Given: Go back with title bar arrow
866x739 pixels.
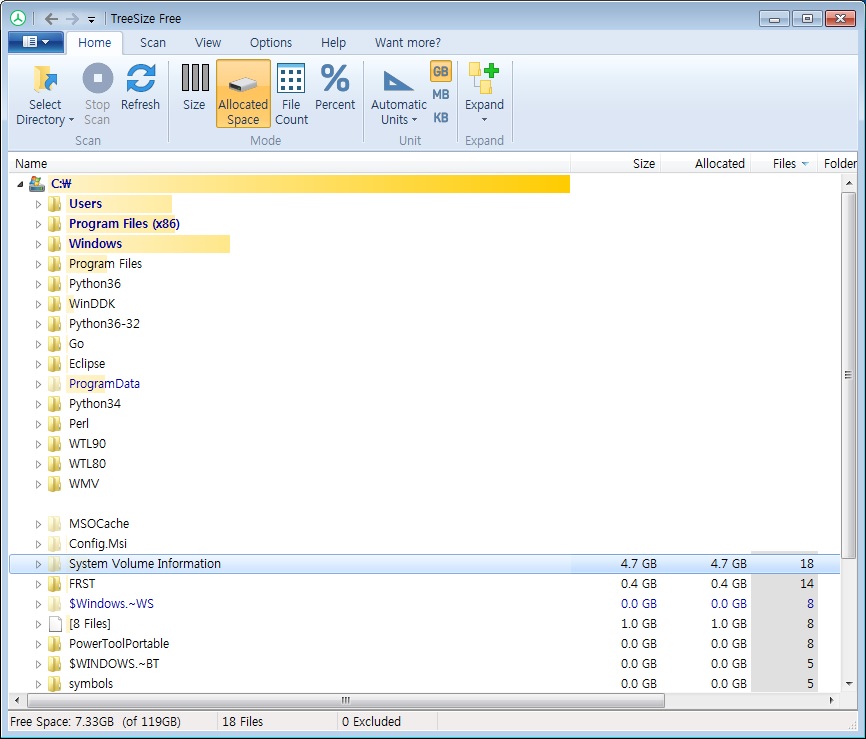Looking at the screenshot, I should pyautogui.click(x=51, y=19).
